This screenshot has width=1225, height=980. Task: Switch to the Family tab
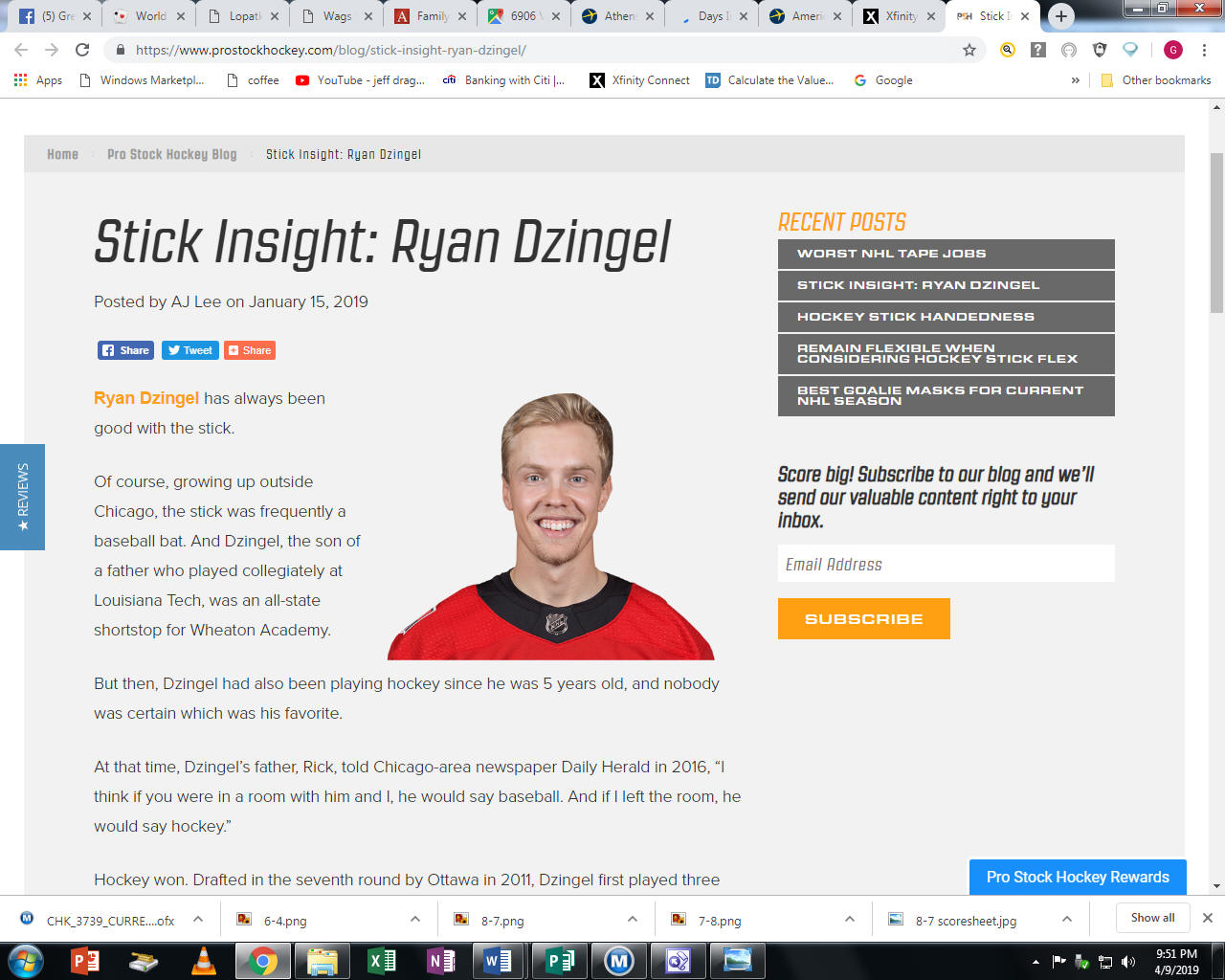429,16
